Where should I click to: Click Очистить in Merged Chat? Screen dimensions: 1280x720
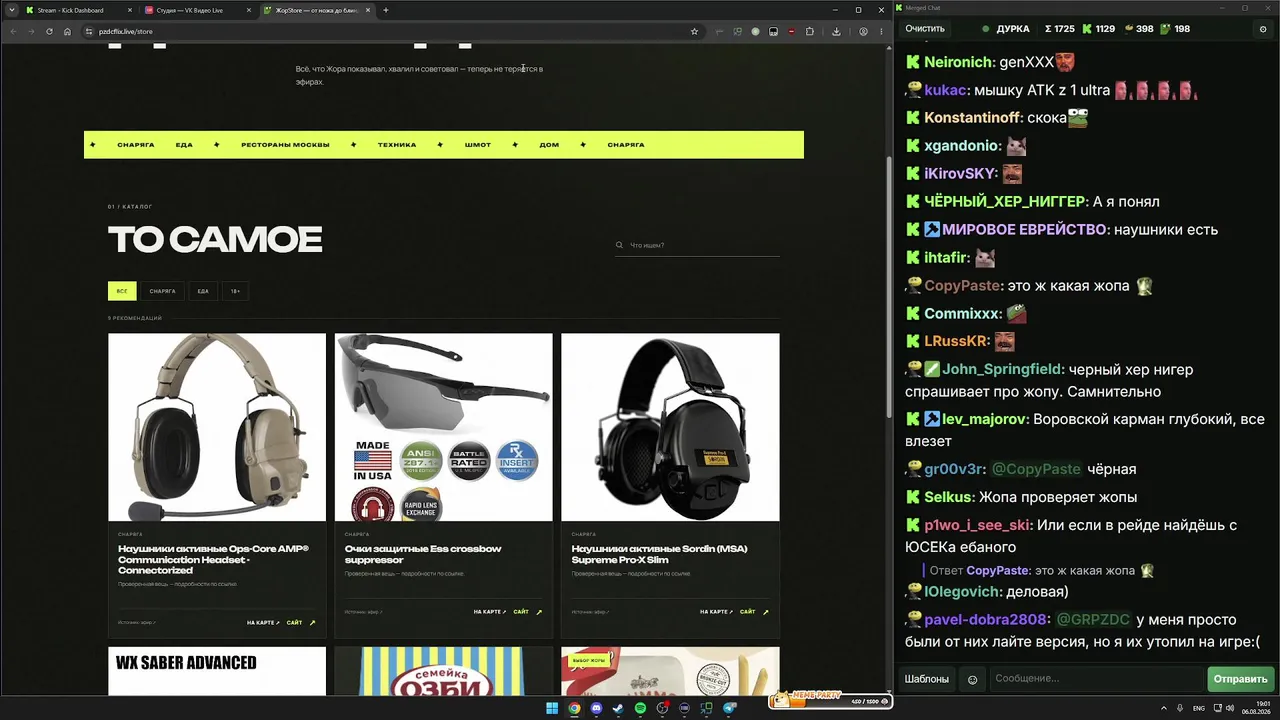(x=925, y=29)
